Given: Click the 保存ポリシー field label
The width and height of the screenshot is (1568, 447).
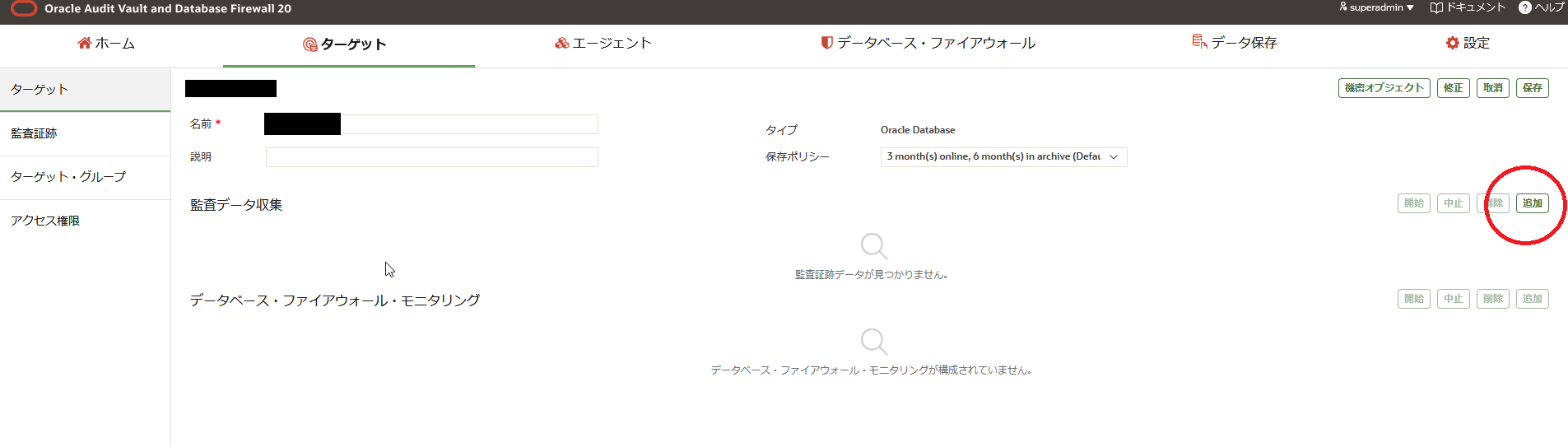Looking at the screenshot, I should 798,156.
